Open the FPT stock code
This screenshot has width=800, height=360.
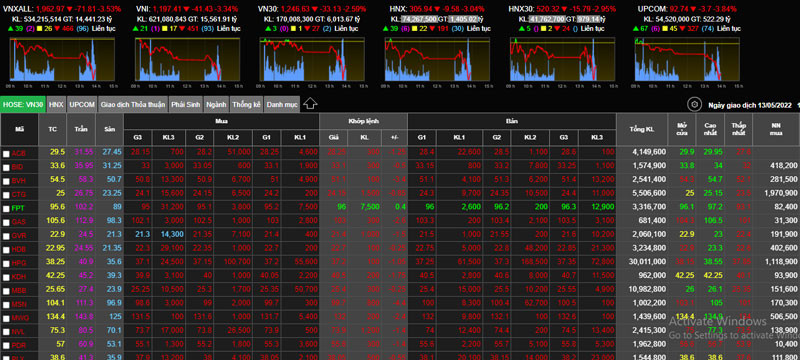(x=18, y=209)
